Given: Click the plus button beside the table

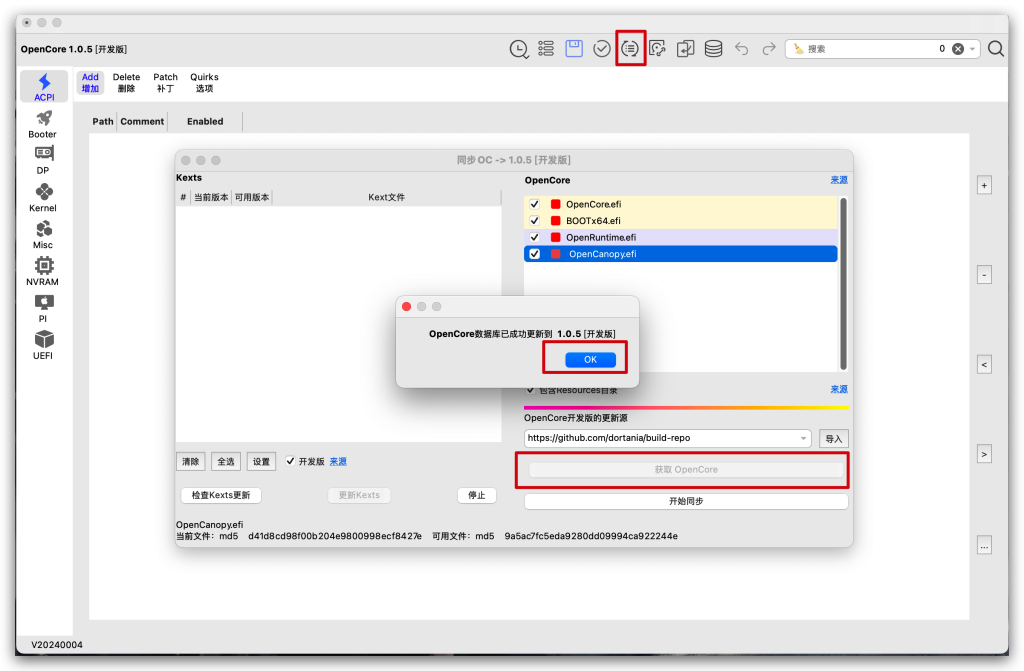Looking at the screenshot, I should tap(984, 186).
